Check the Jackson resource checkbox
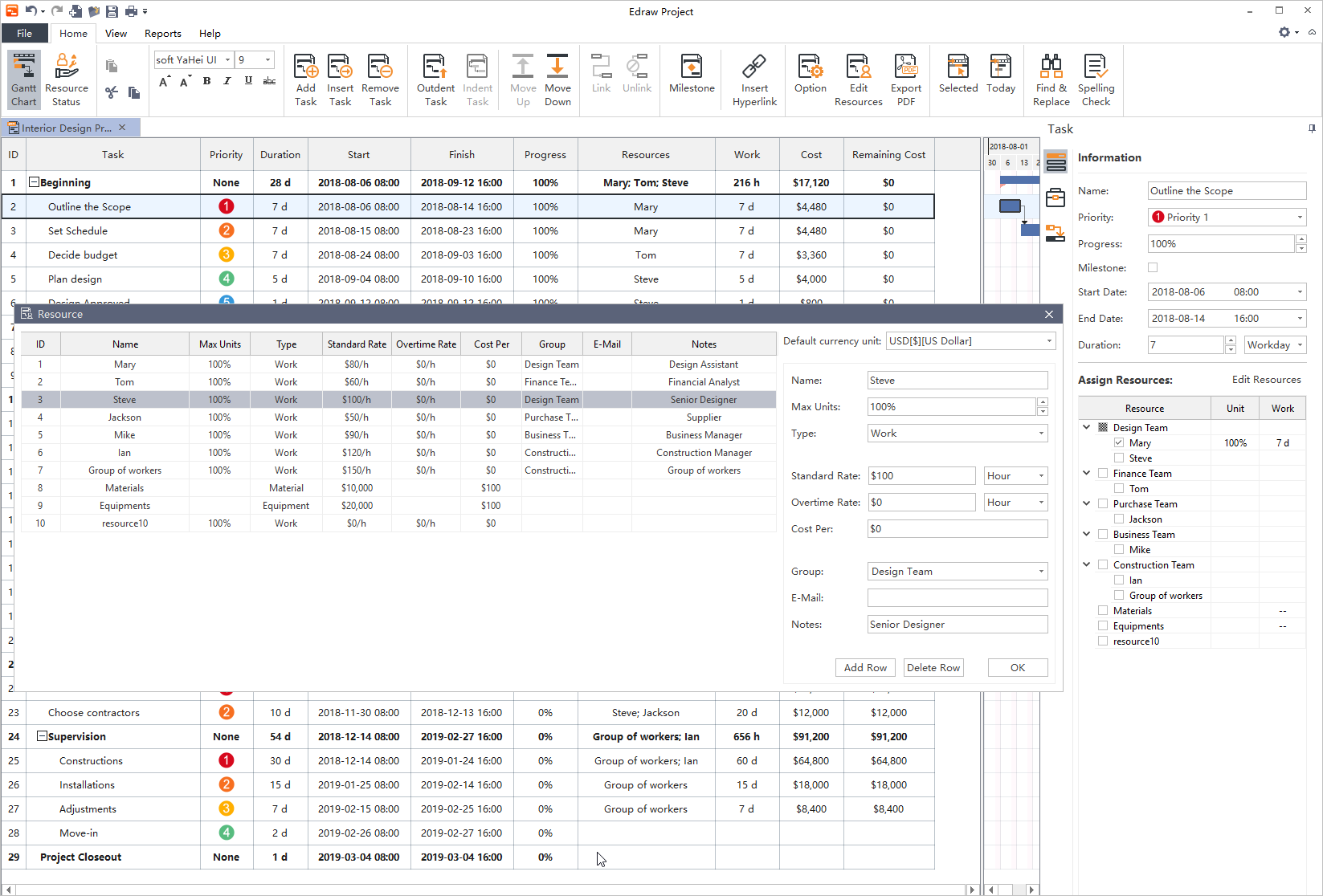 [1119, 519]
